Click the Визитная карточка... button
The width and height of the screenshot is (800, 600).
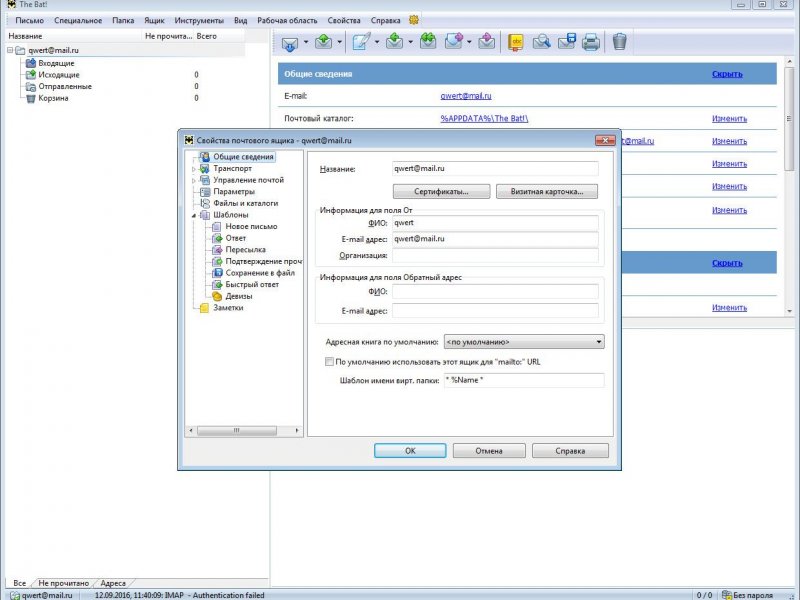coord(547,192)
